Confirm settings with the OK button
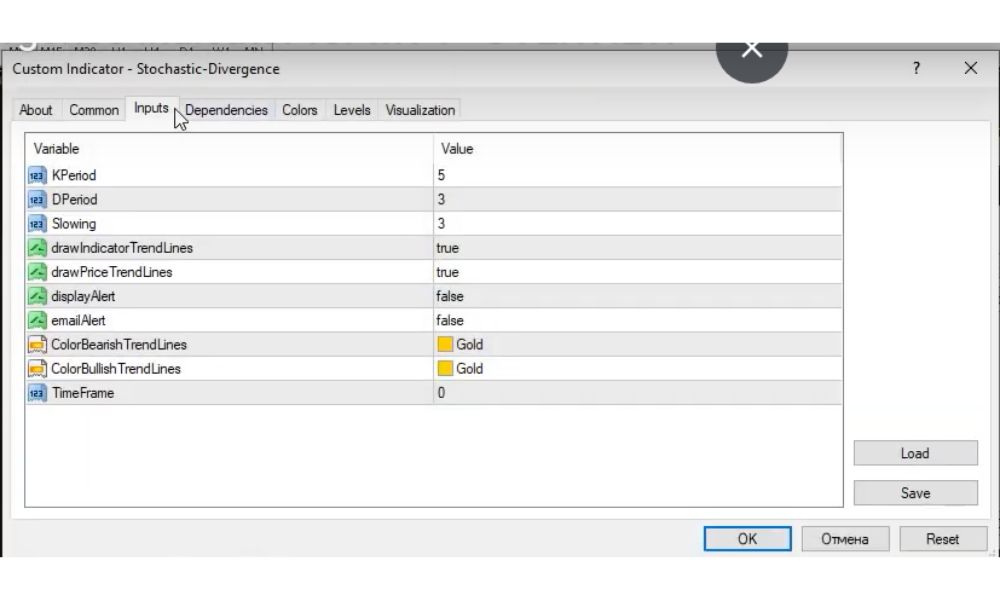This screenshot has width=1000, height=600. (x=747, y=539)
